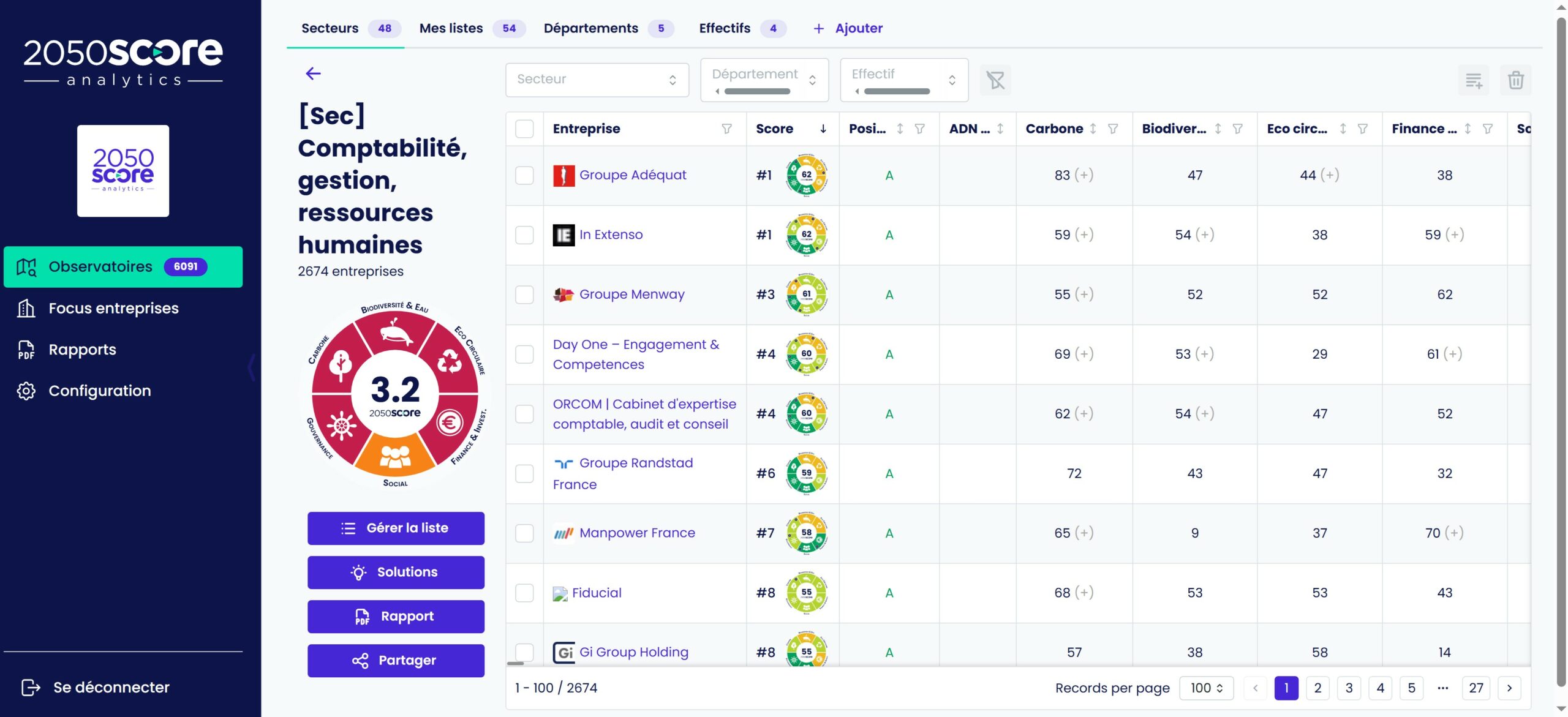Click the back arrow icon
The image size is (1568, 717).
pos(313,73)
